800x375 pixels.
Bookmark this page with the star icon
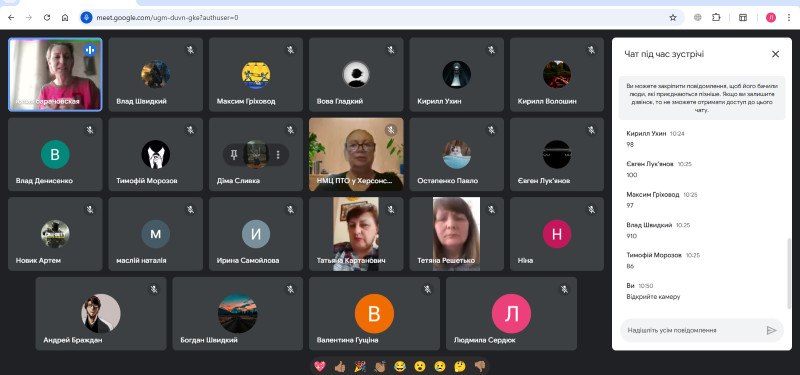pos(673,17)
